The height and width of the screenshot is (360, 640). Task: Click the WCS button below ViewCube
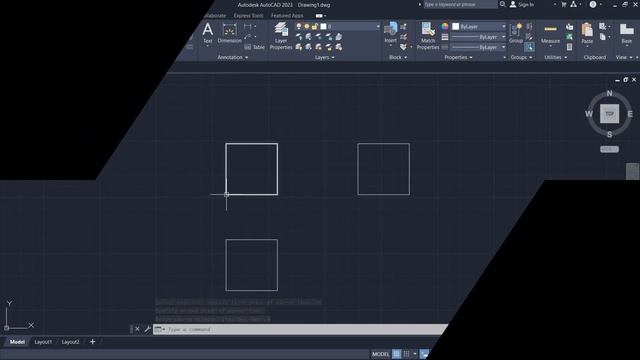609,149
